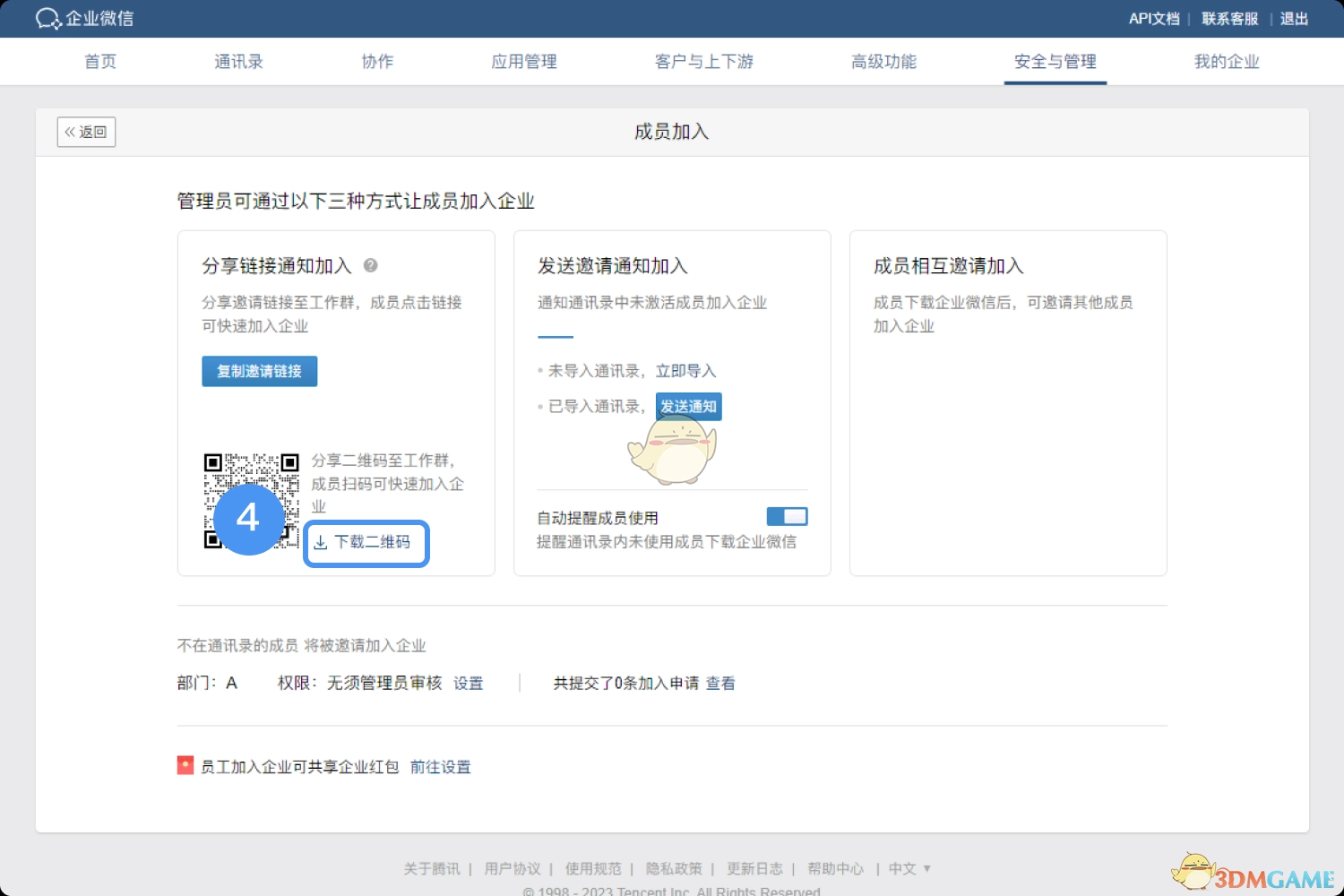
Task: Click the 前往设置 link
Action: [x=440, y=767]
